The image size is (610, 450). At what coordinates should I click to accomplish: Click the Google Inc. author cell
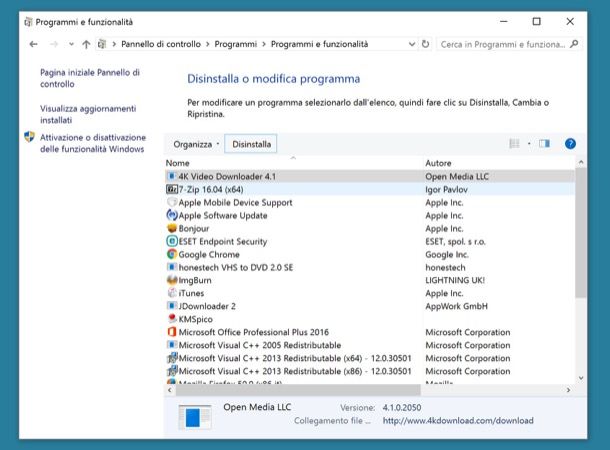(x=447, y=254)
